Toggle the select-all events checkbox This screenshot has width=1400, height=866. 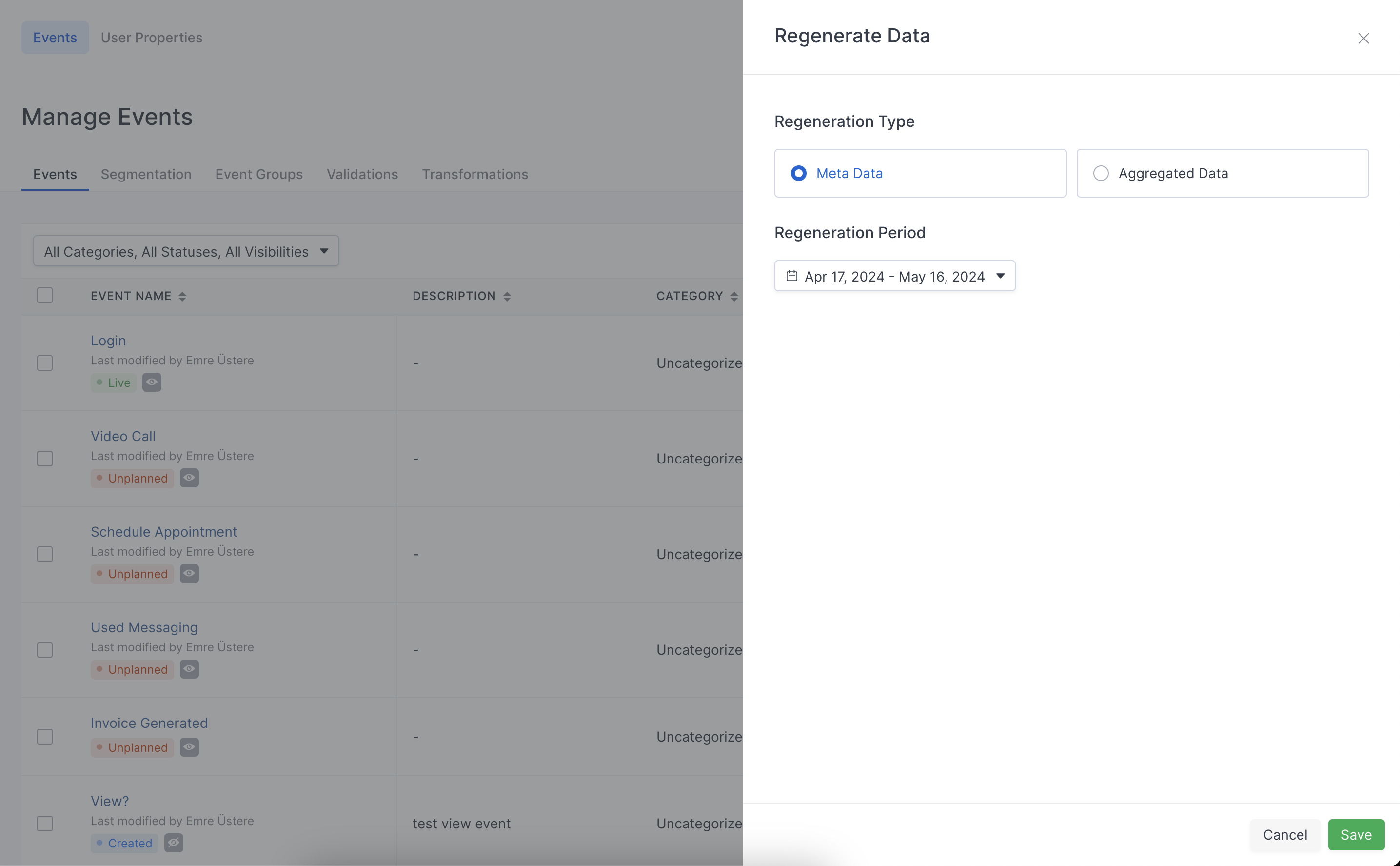point(45,295)
